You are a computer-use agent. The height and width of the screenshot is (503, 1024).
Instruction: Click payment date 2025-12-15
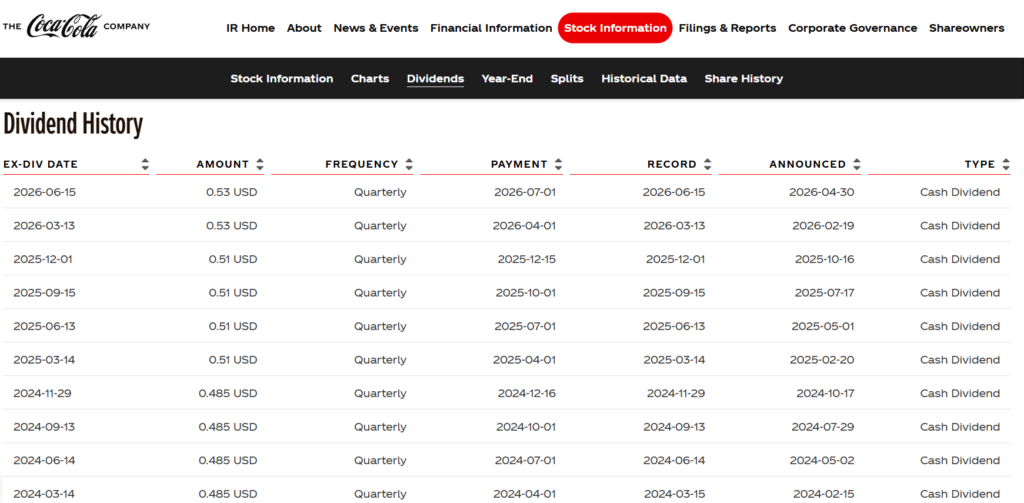click(x=527, y=259)
